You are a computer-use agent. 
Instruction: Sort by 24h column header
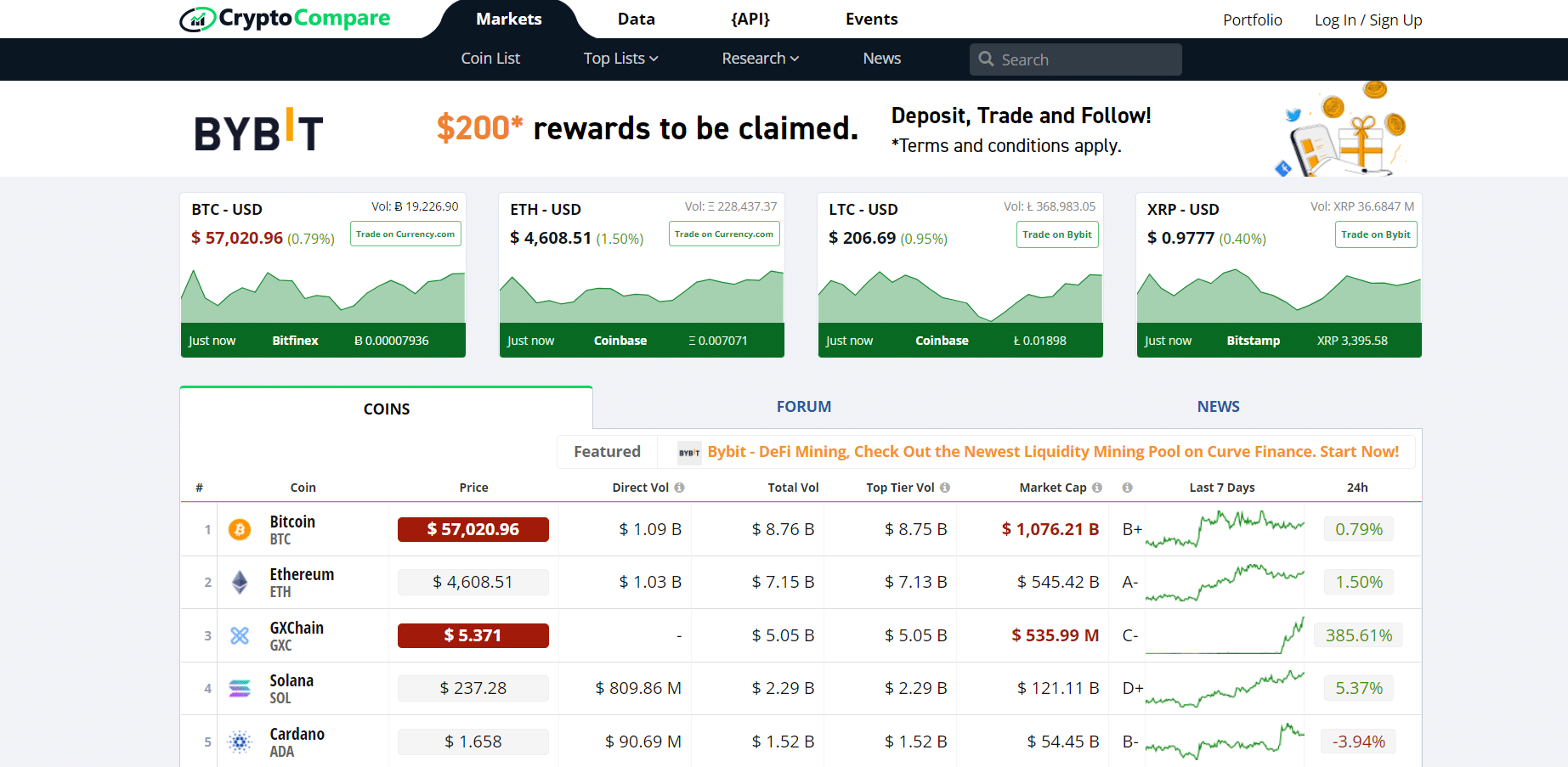click(x=1357, y=488)
